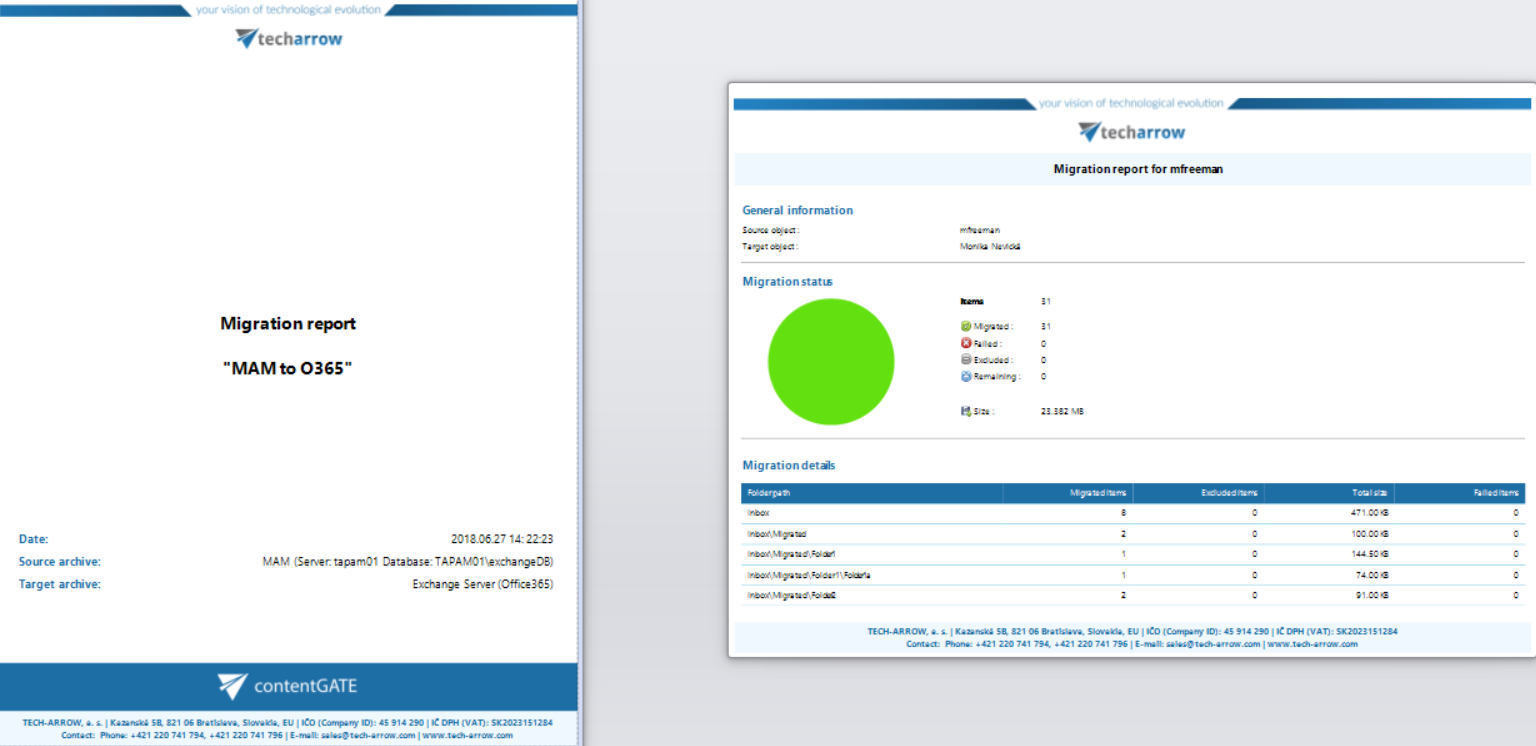
Task: Click the green migration status pie chart
Action: (831, 362)
